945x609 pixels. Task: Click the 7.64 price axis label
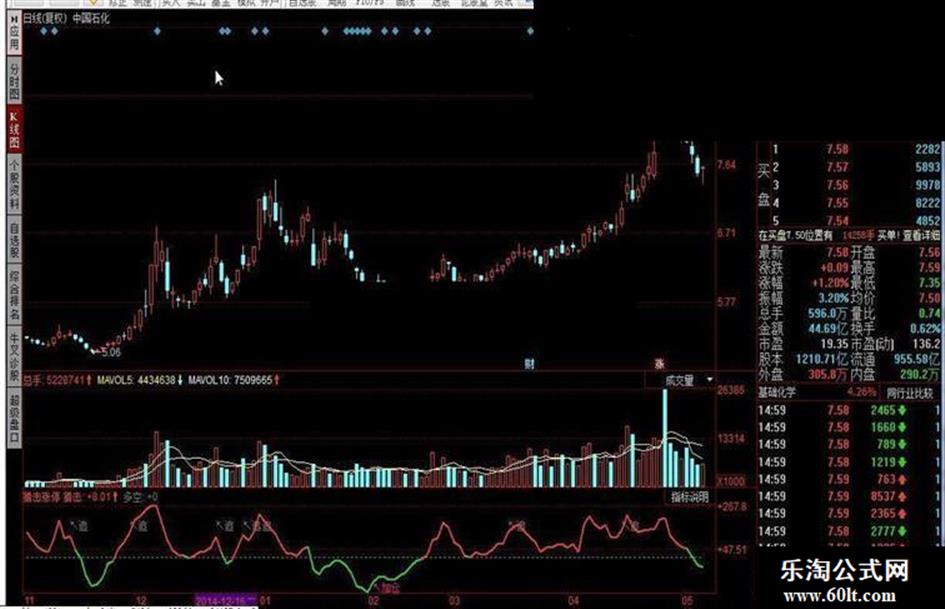(726, 165)
